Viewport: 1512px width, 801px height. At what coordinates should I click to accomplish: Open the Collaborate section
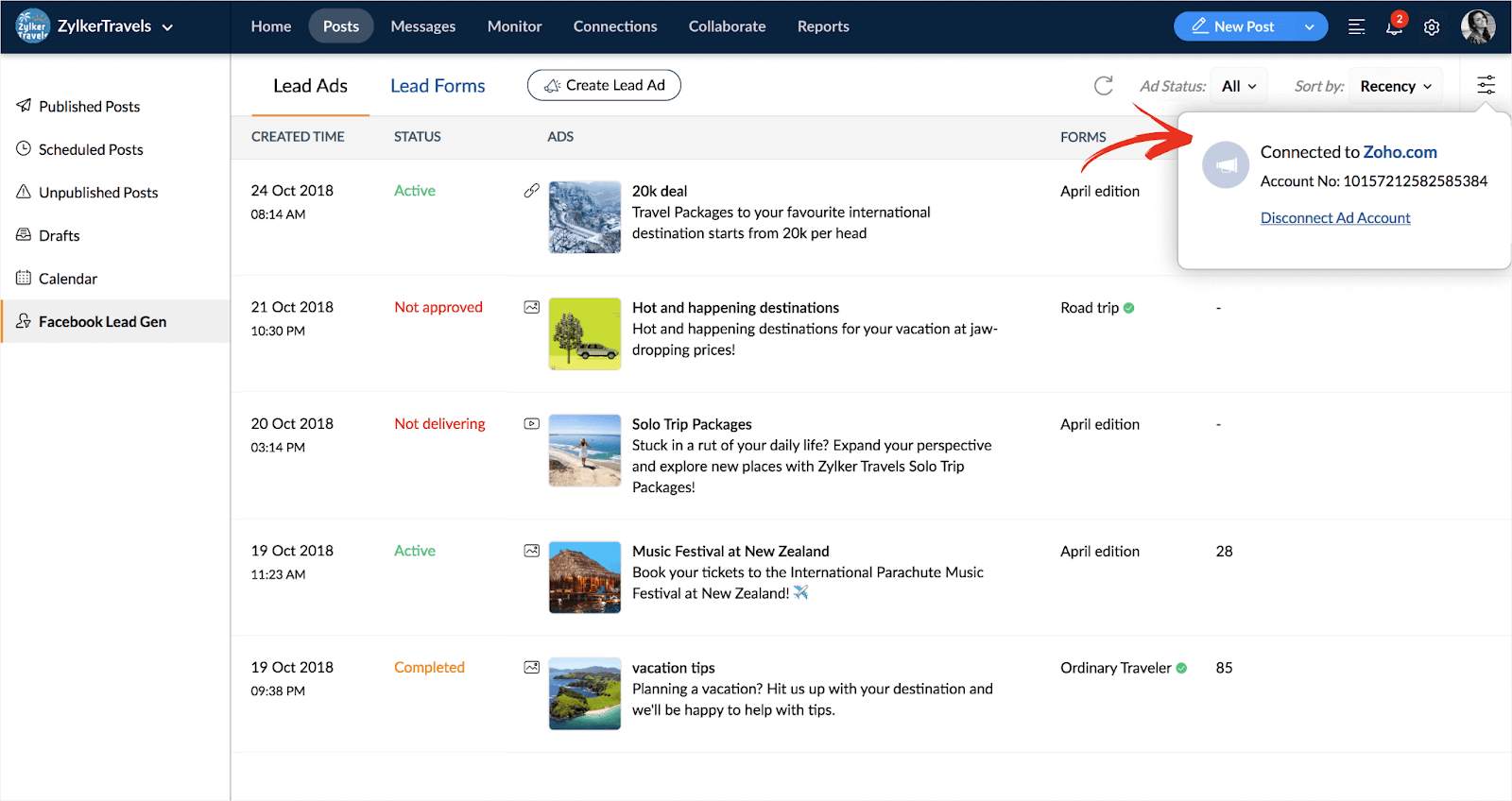[728, 26]
